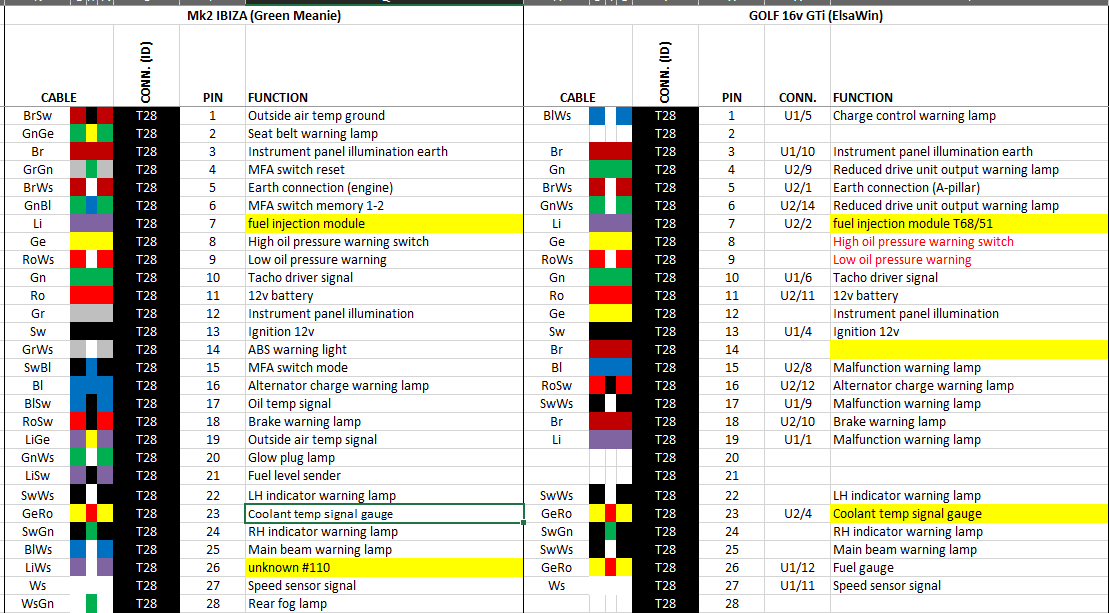Click the "MFA switch memory 1-2" cell
The height and width of the screenshot is (613, 1109).
click(x=384, y=206)
